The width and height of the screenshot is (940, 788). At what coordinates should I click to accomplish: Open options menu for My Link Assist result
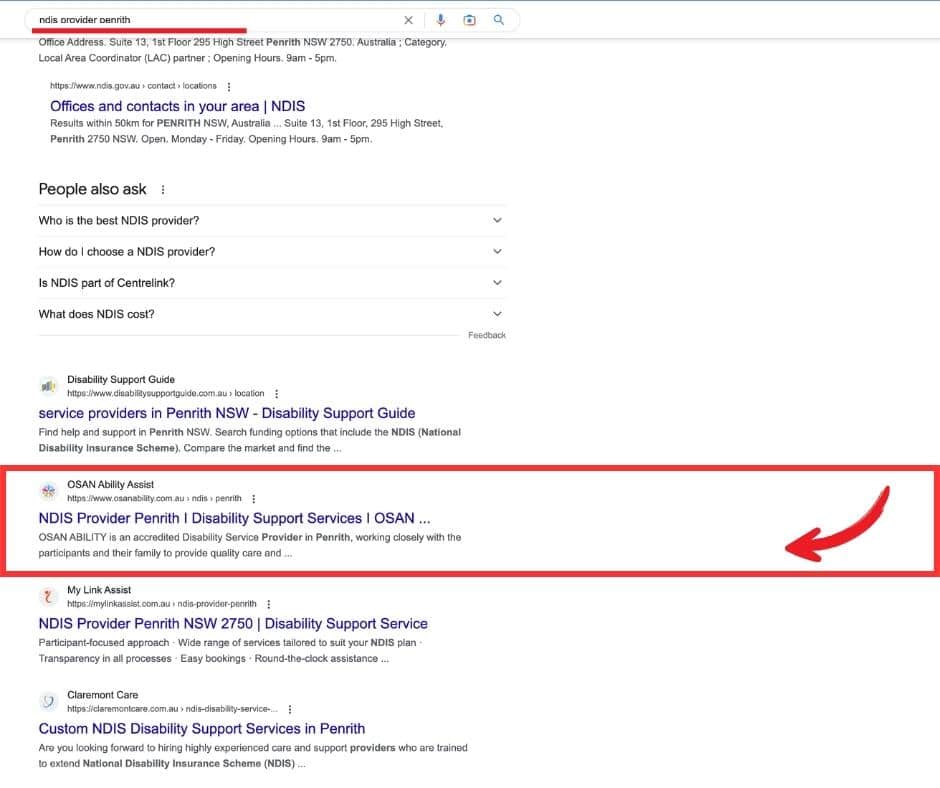[x=269, y=604]
